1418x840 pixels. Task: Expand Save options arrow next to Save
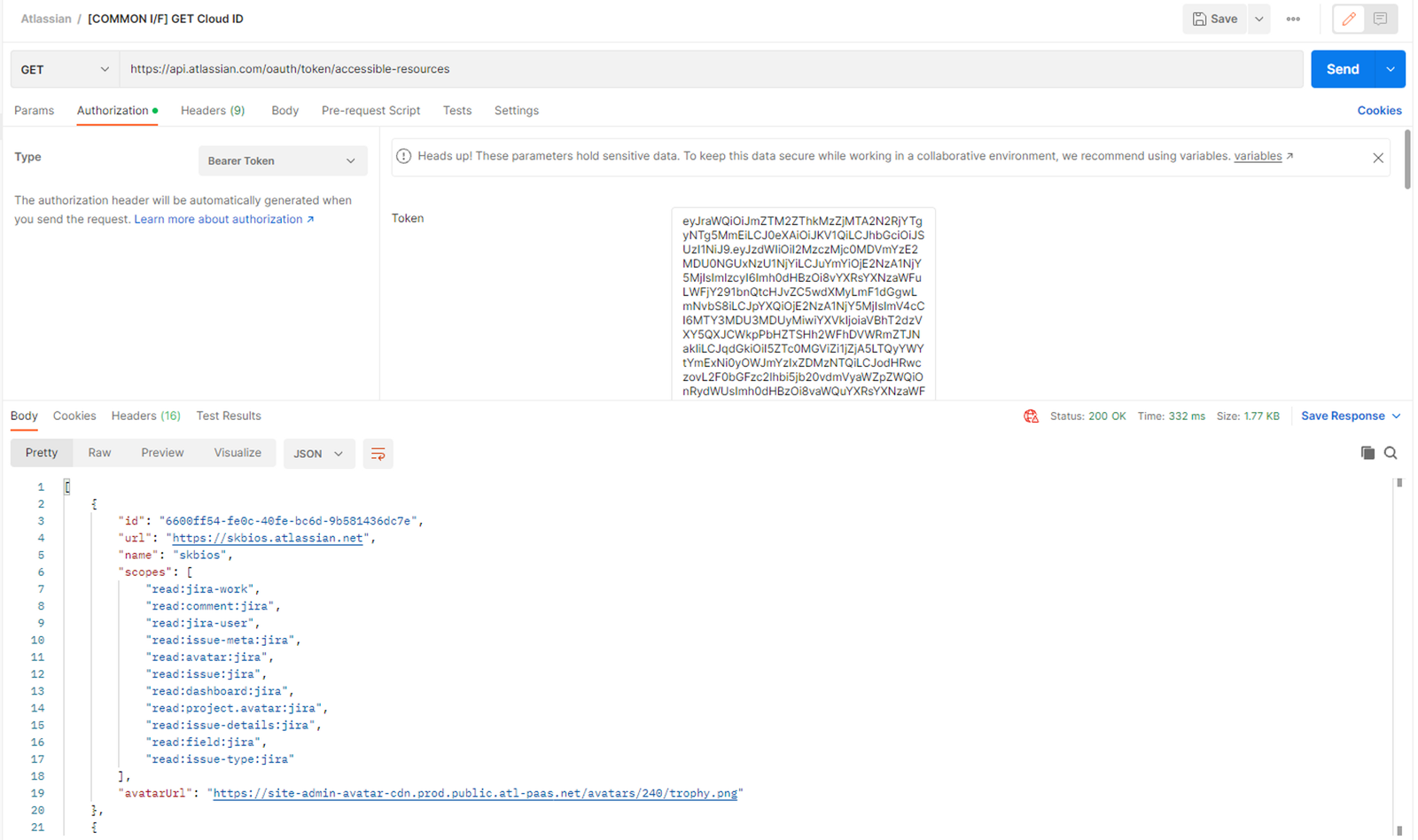click(x=1258, y=19)
